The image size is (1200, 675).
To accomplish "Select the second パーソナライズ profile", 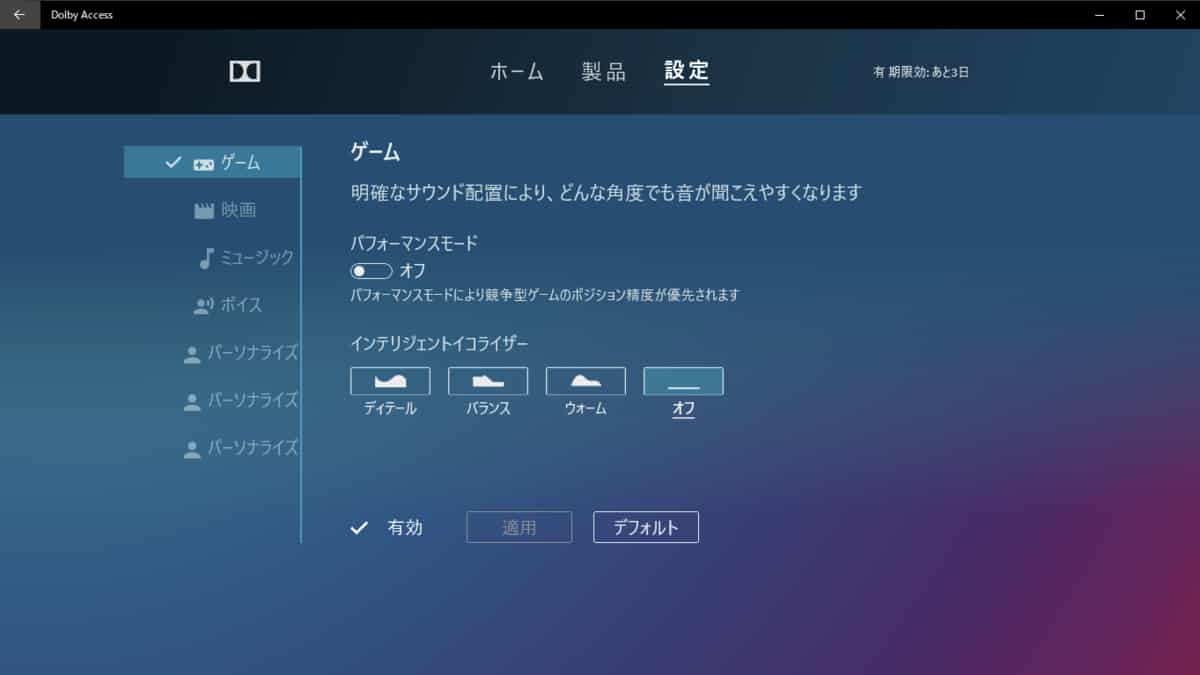I will 241,400.
